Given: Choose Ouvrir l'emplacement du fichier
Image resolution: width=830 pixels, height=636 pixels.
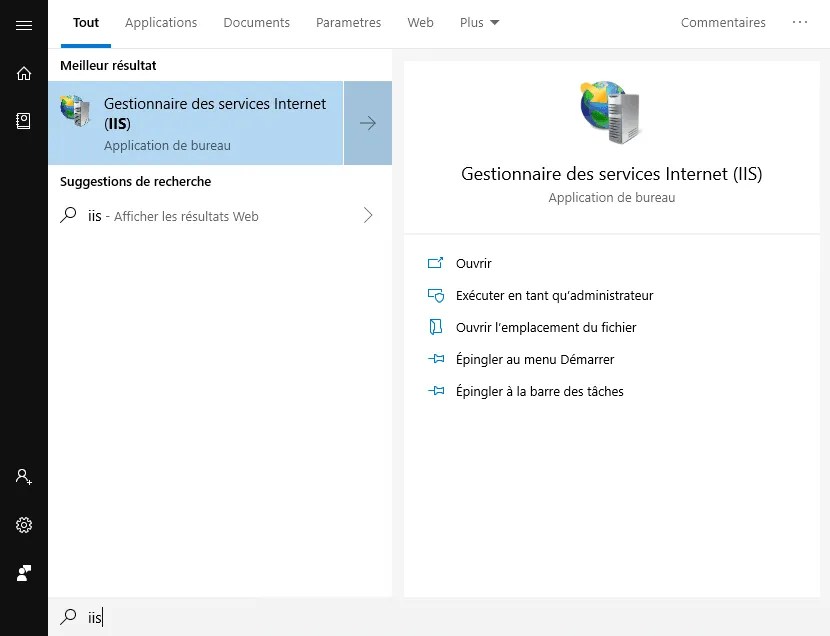Looking at the screenshot, I should (x=546, y=328).
